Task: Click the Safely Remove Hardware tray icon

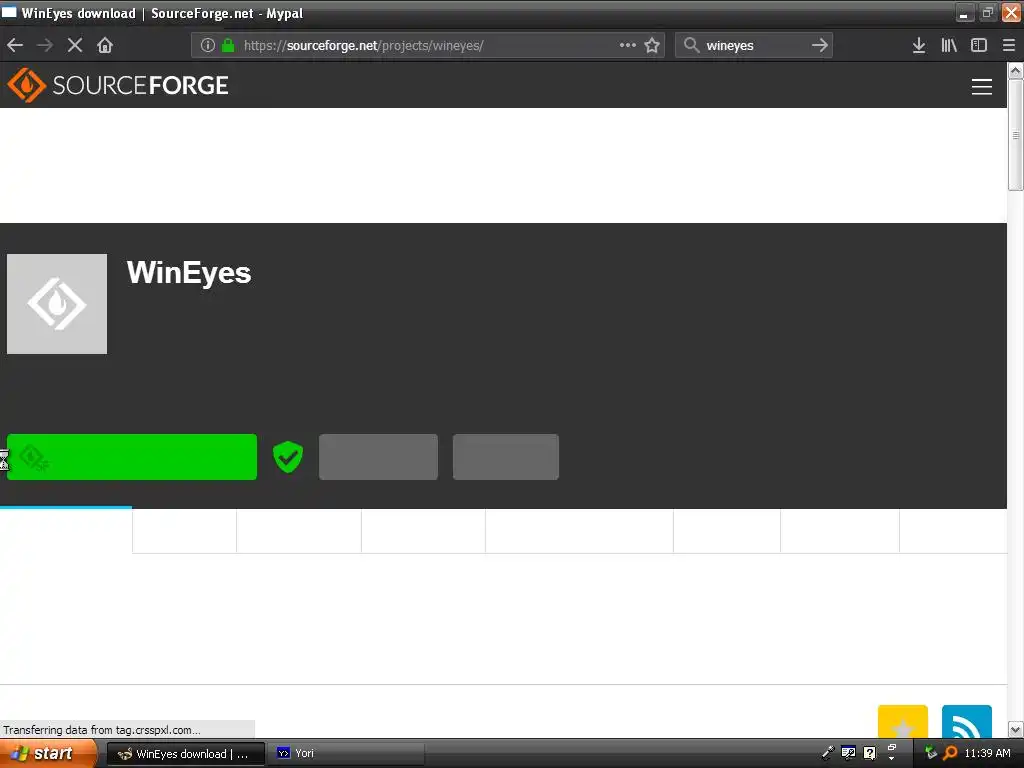Action: click(x=930, y=753)
